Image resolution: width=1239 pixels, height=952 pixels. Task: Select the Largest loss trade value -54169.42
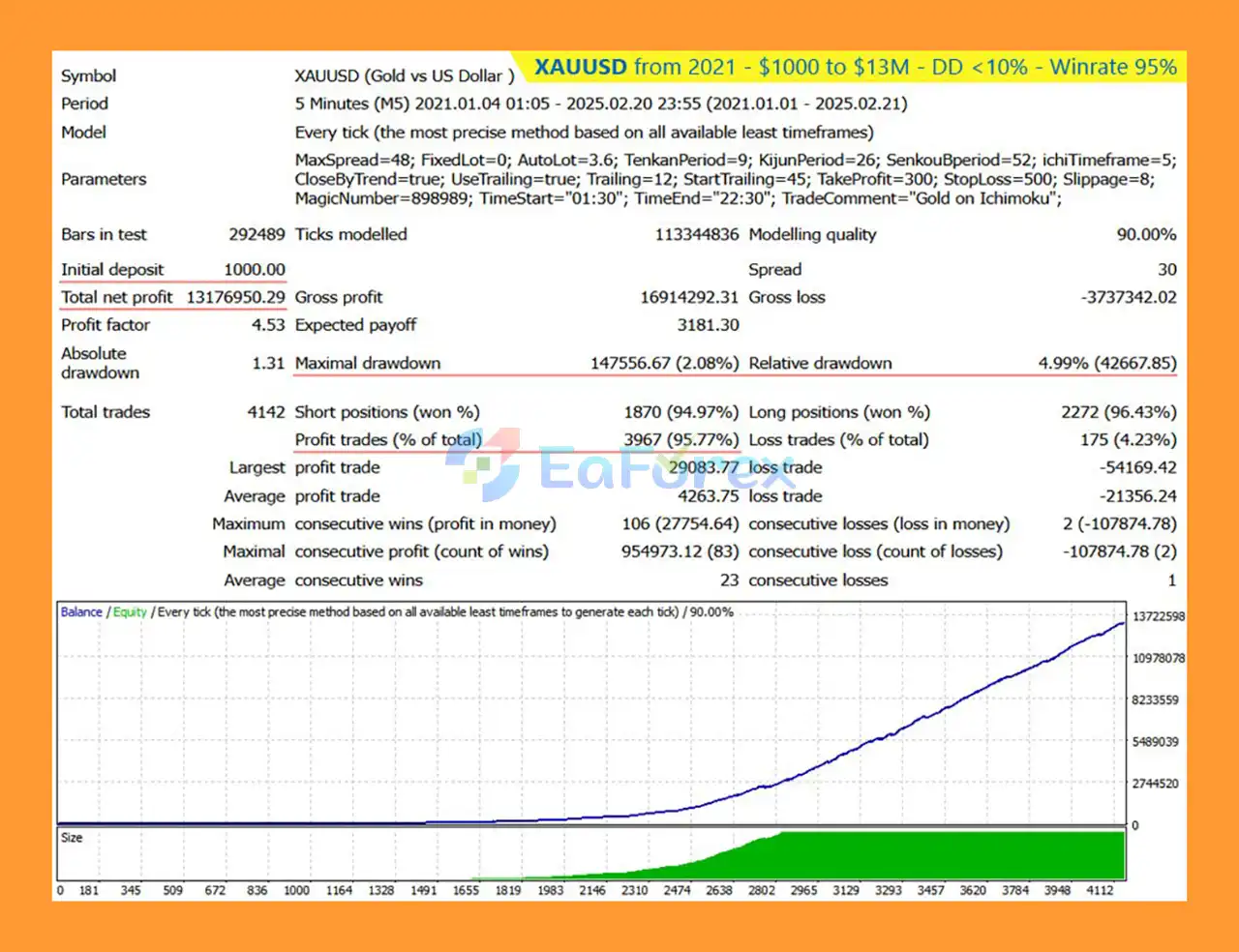point(1137,468)
